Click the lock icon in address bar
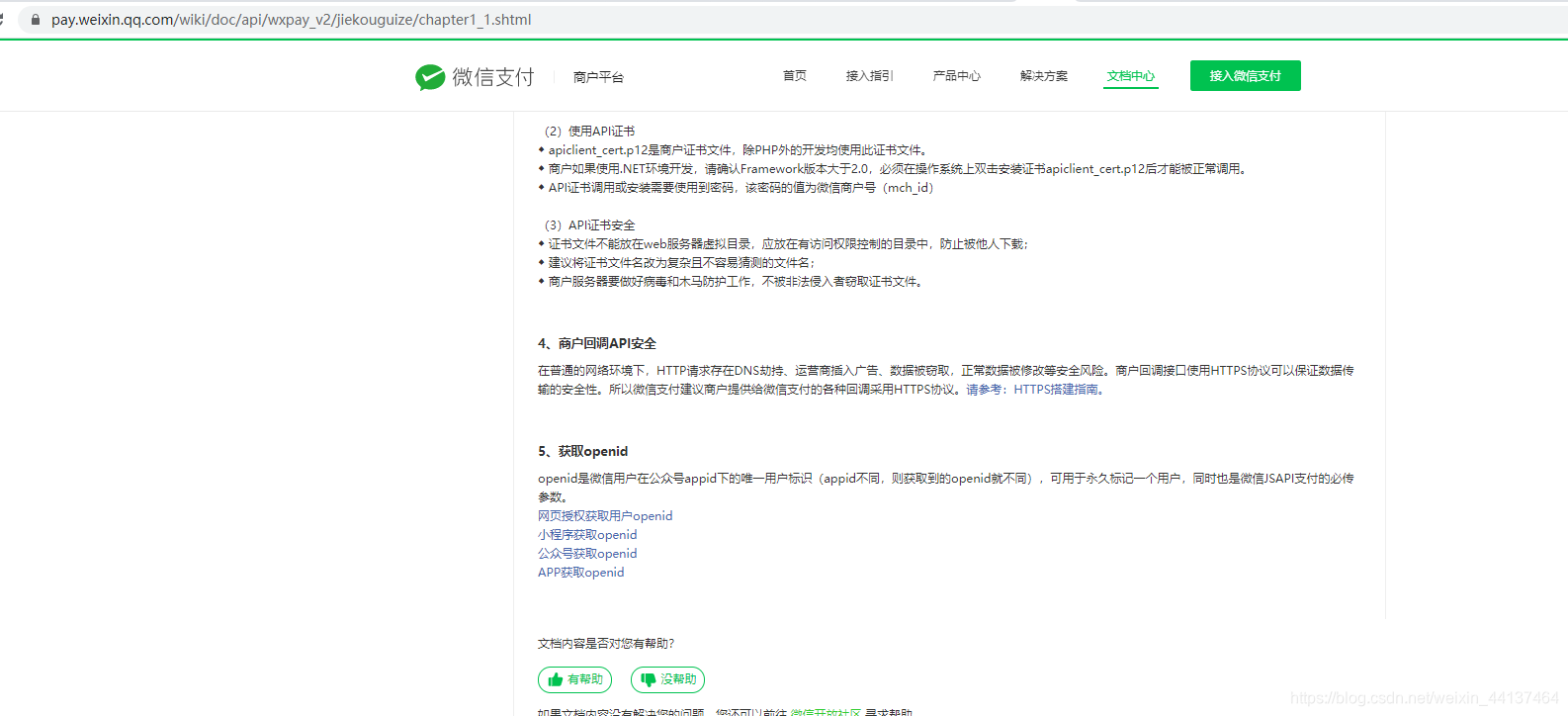 [x=36, y=20]
